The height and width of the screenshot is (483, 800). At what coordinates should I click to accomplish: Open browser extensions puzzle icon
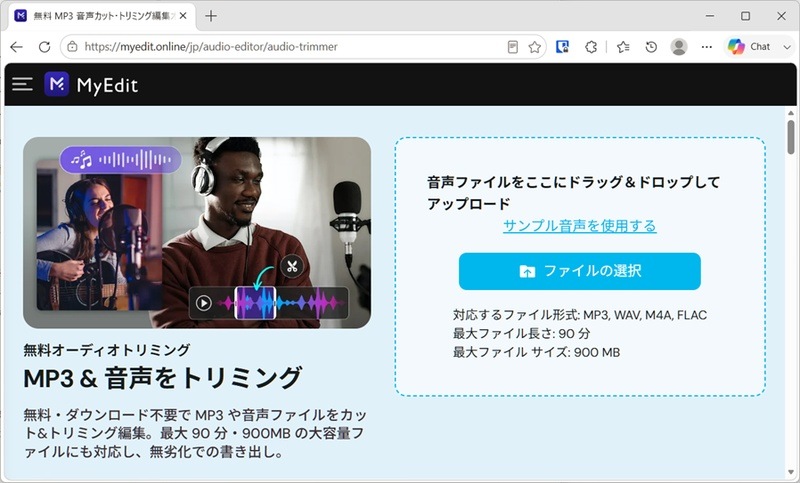591,47
